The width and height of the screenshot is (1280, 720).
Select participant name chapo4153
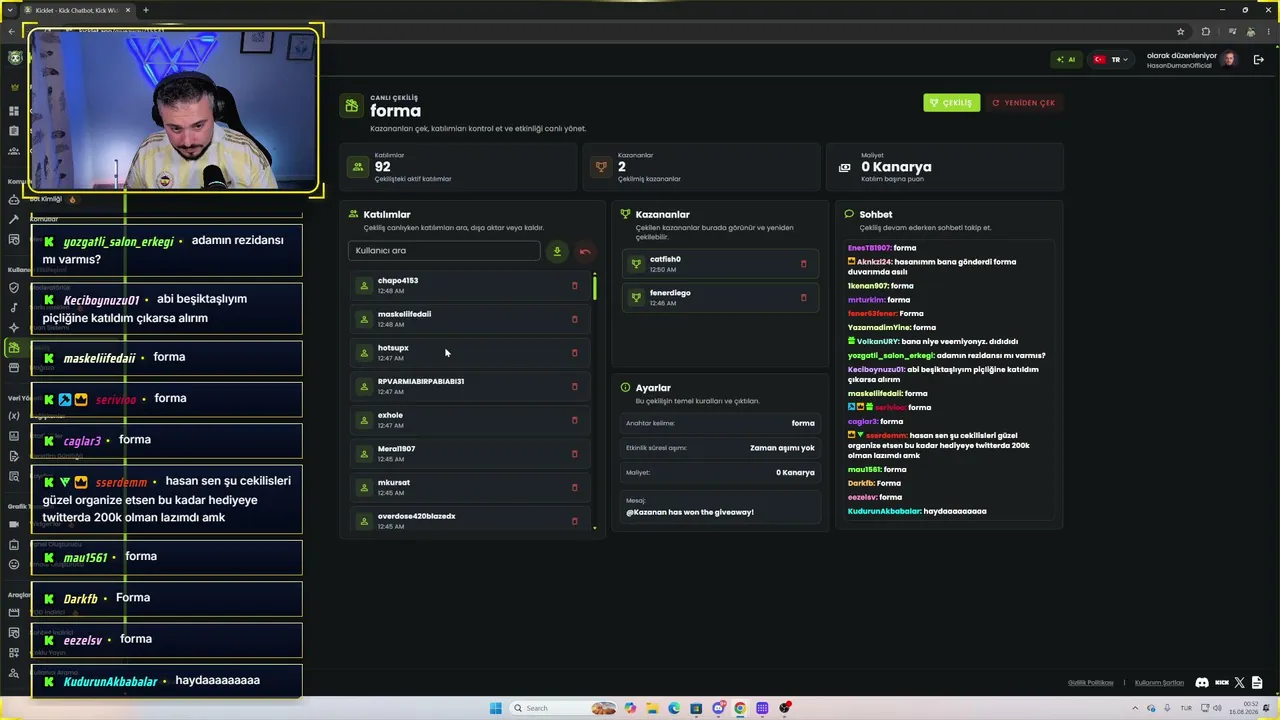(398, 281)
